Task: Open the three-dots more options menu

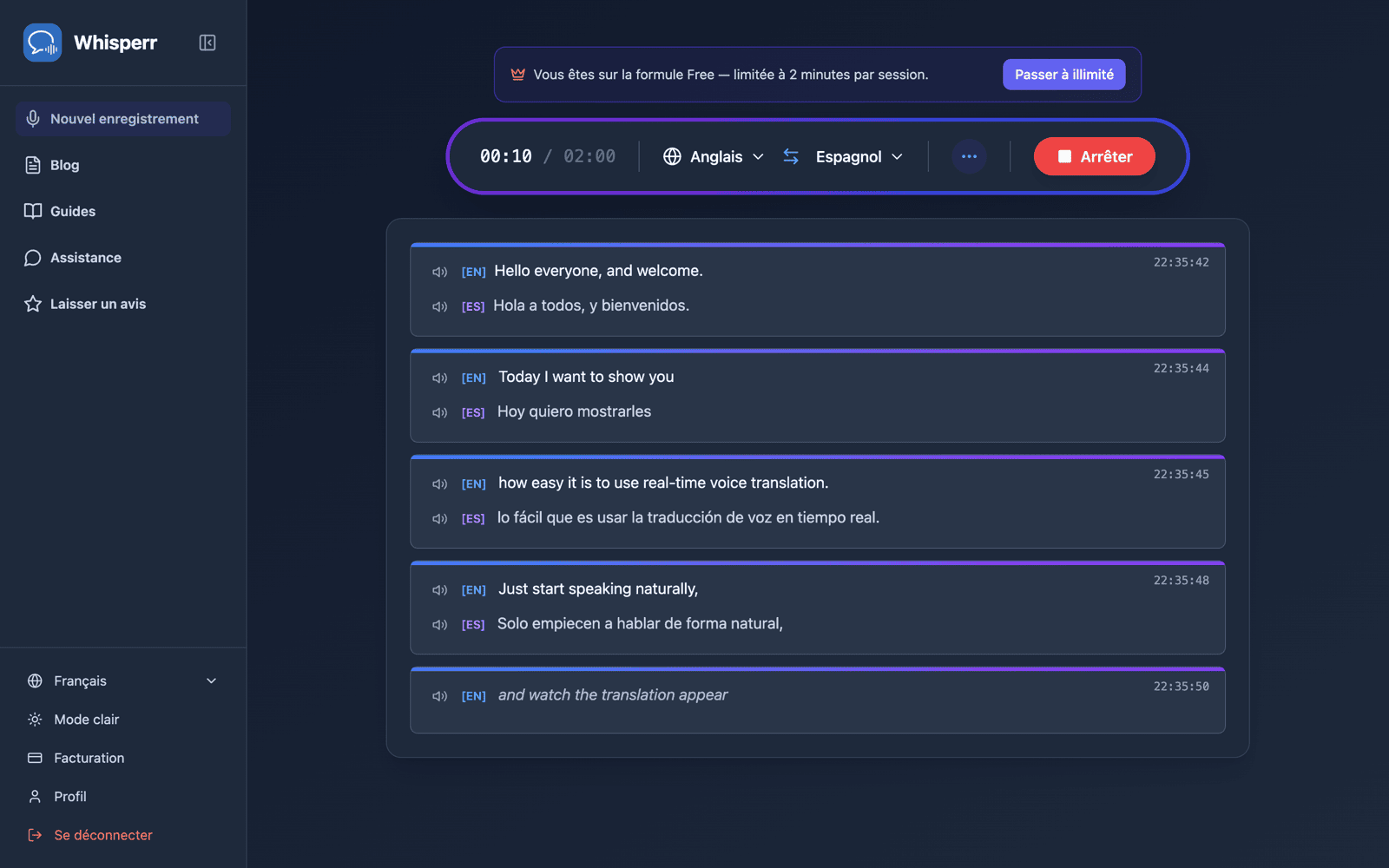Action: click(969, 156)
